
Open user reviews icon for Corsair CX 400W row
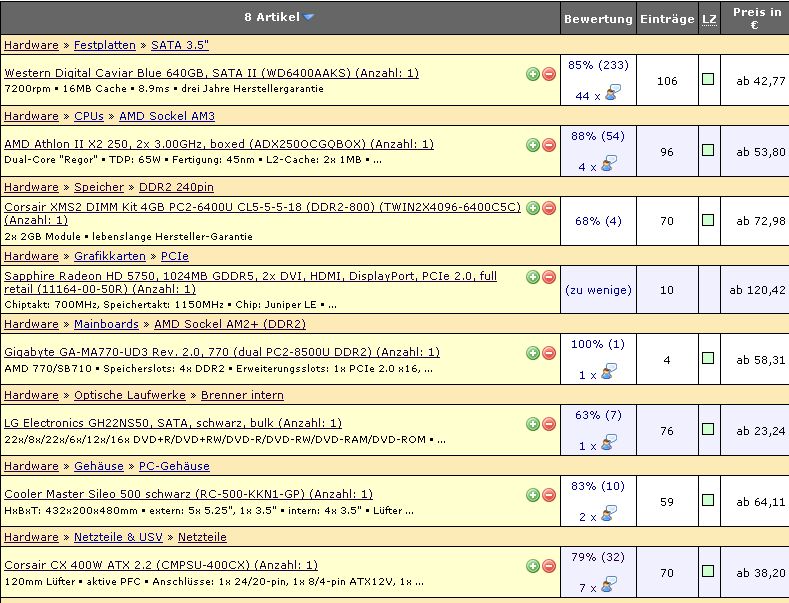click(x=609, y=585)
